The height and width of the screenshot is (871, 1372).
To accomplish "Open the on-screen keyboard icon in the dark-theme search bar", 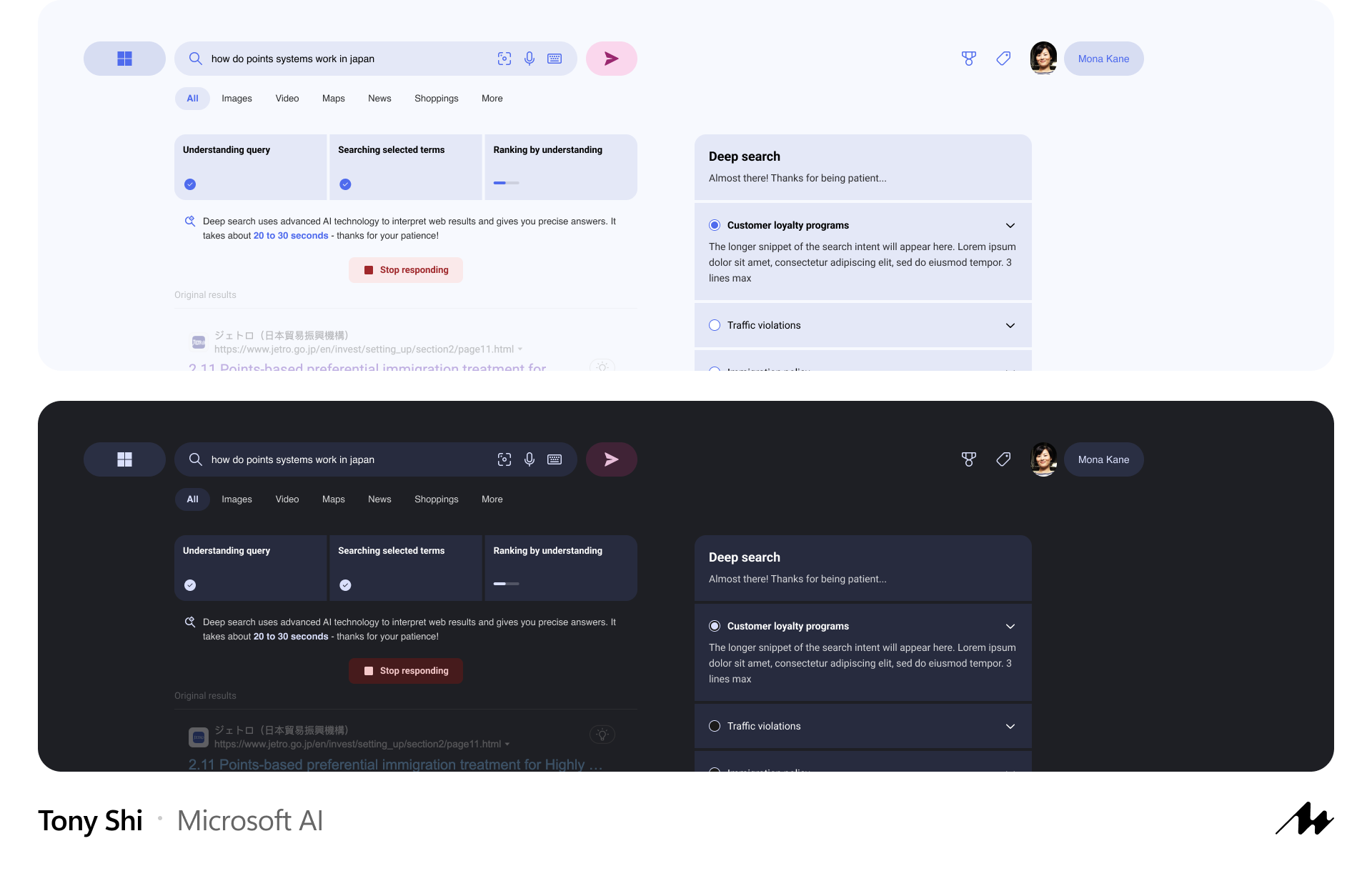I will [x=555, y=459].
